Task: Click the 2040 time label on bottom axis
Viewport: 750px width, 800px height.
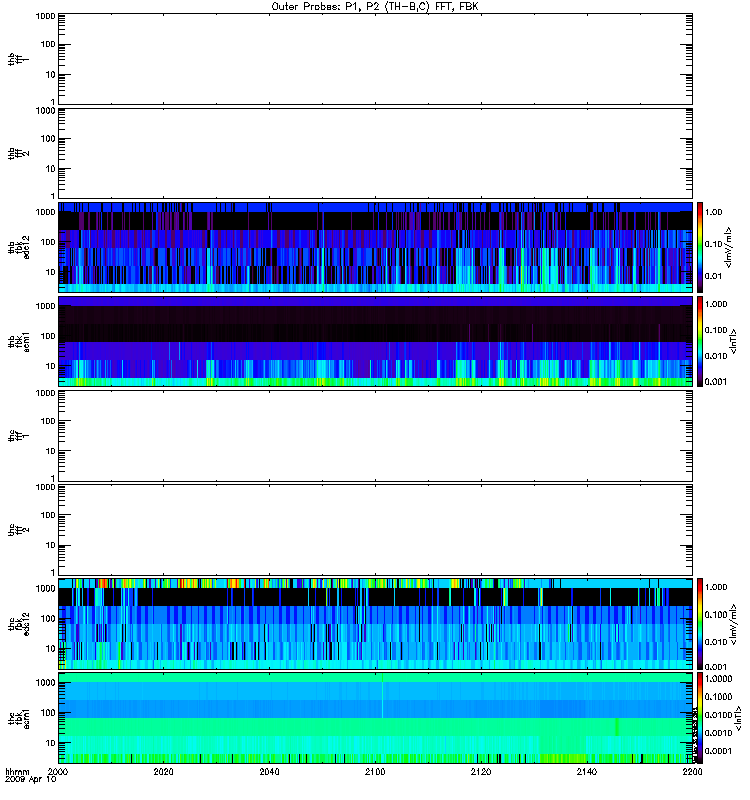Action: (x=269, y=771)
